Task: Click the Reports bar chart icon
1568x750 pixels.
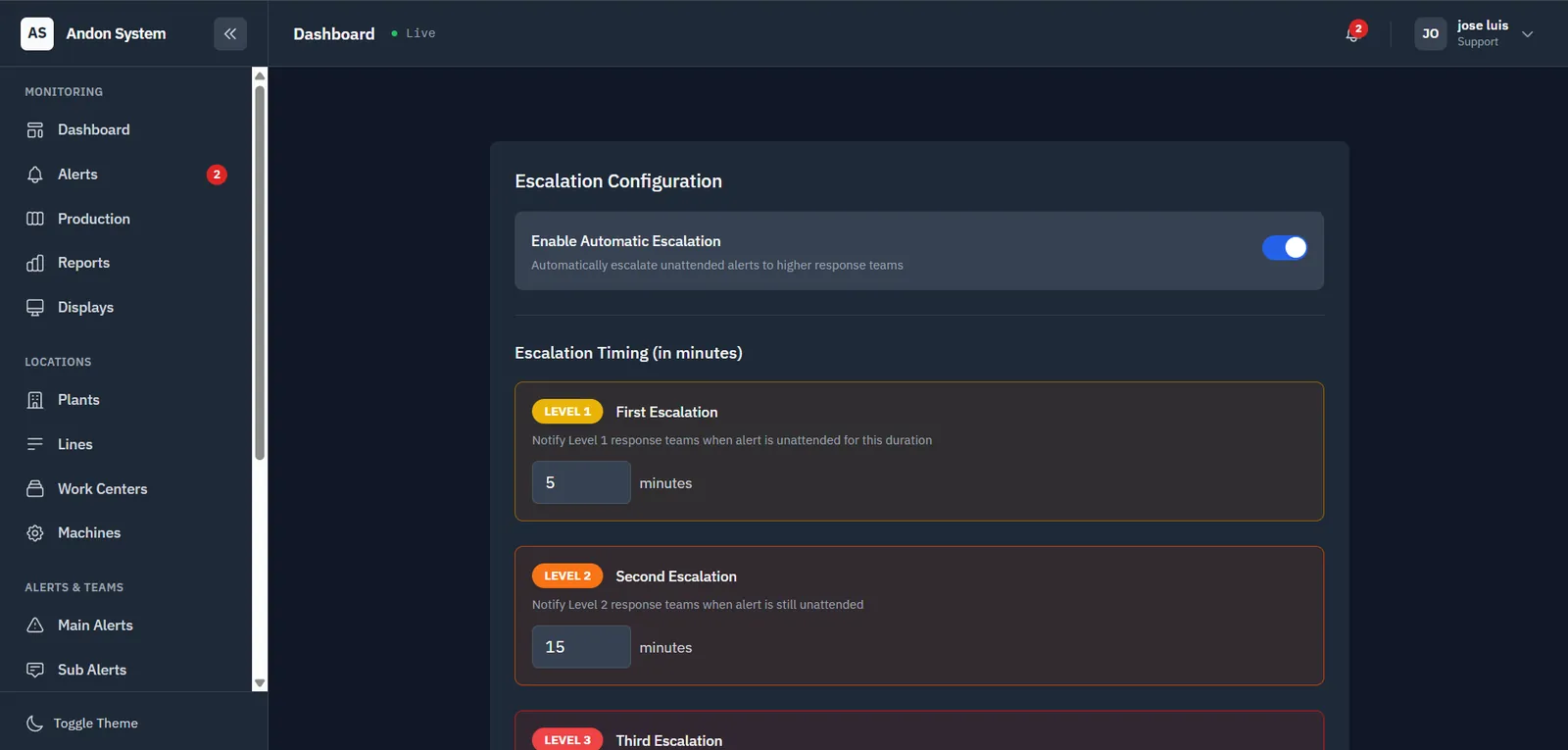Action: (x=35, y=263)
